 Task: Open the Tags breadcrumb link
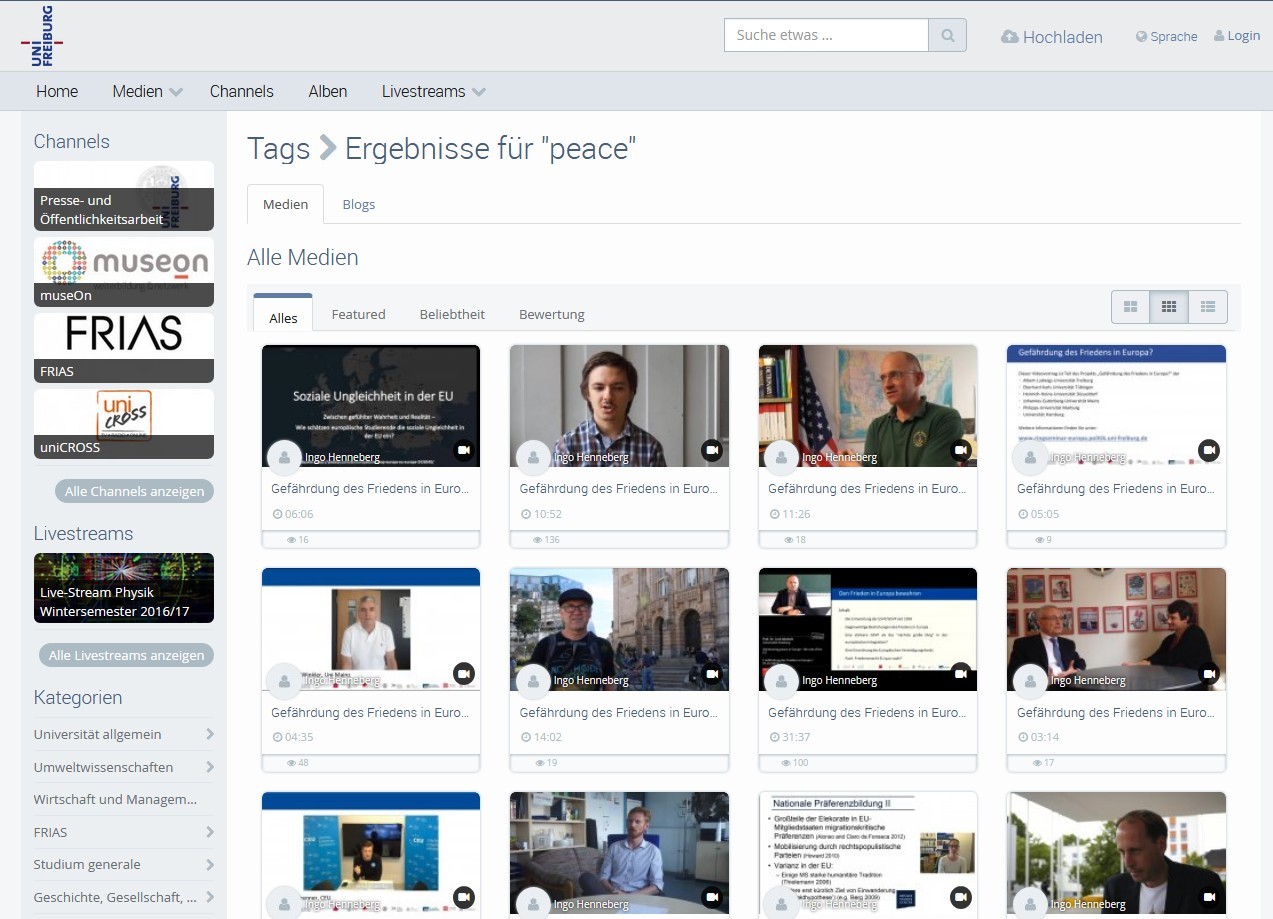point(279,148)
